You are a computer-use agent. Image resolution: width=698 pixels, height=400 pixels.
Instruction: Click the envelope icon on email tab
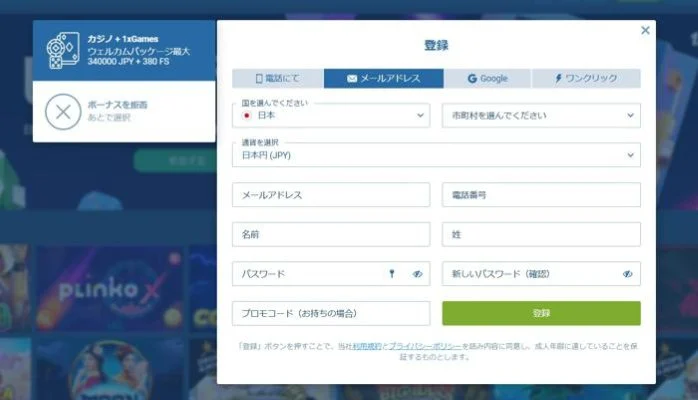352,78
